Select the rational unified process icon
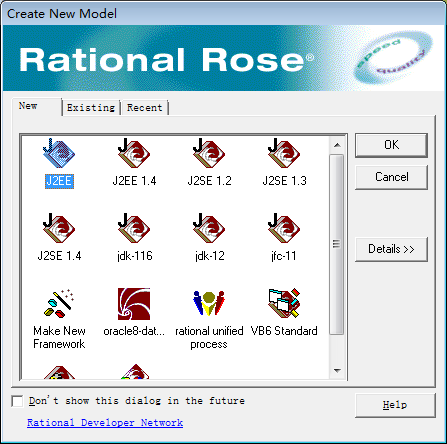This screenshot has width=447, height=444. (x=209, y=303)
